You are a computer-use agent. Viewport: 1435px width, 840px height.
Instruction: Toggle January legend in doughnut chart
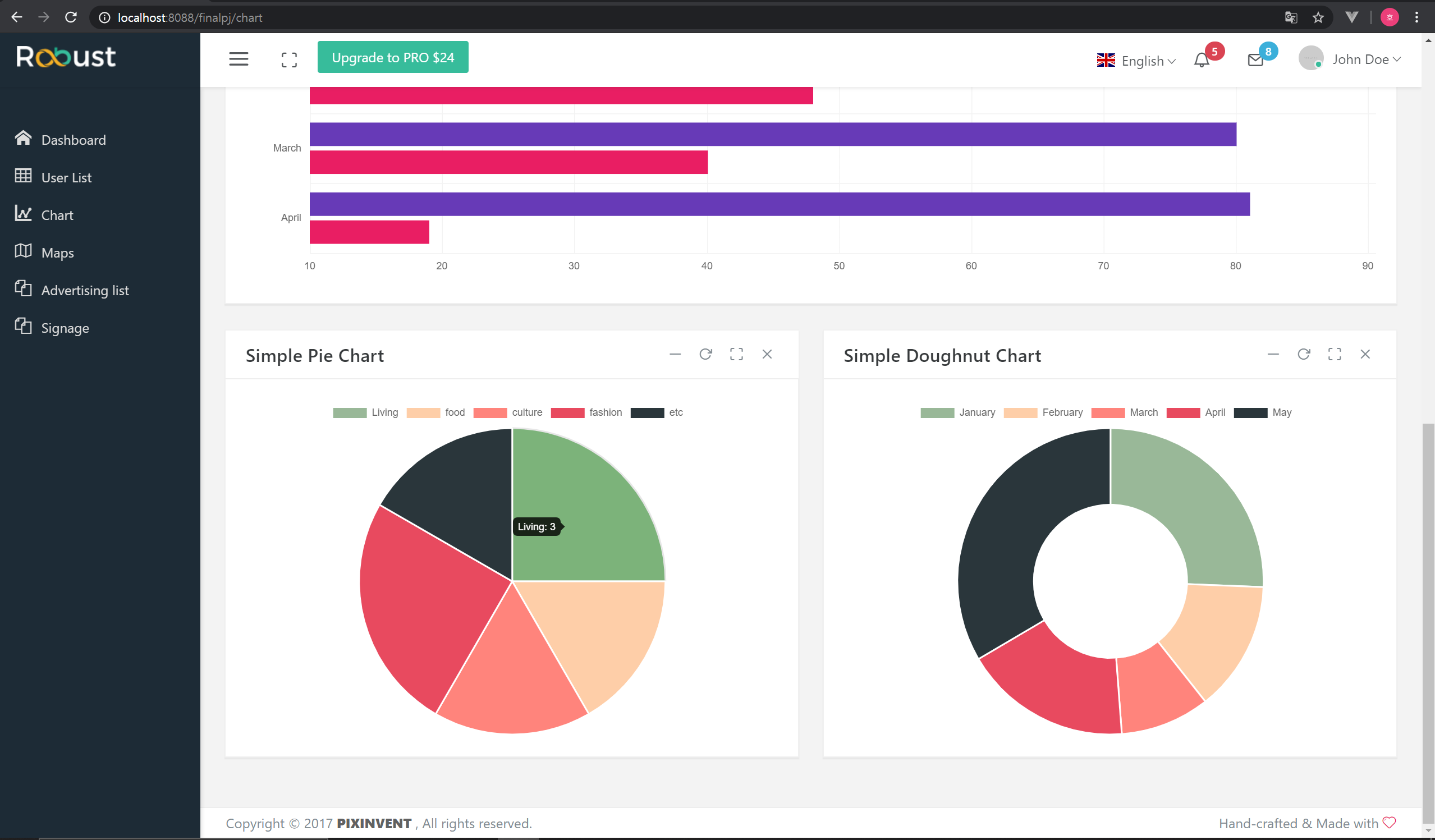pos(958,412)
